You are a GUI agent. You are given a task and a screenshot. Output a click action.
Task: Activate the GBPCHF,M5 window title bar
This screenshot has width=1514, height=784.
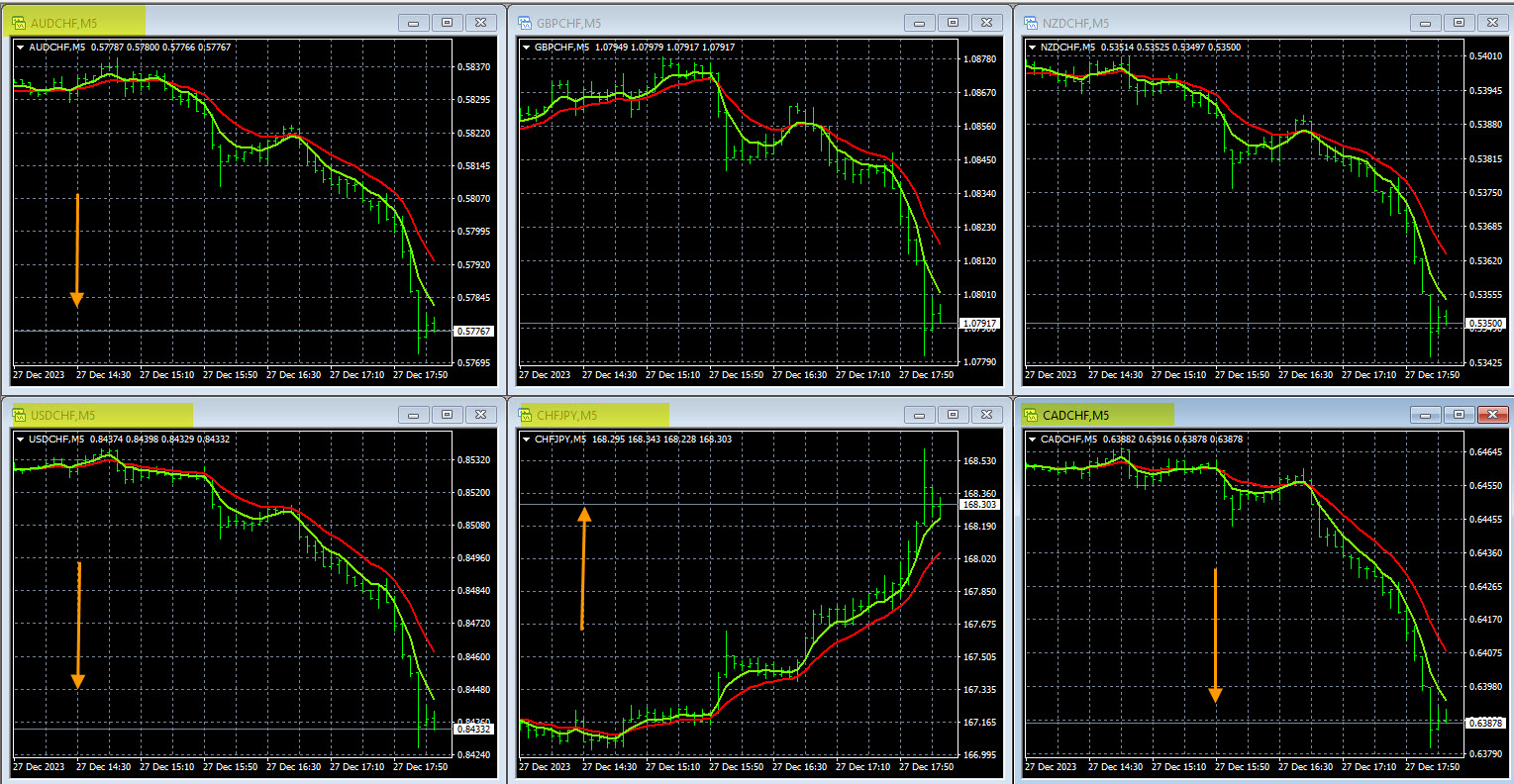pyautogui.click(x=733, y=23)
